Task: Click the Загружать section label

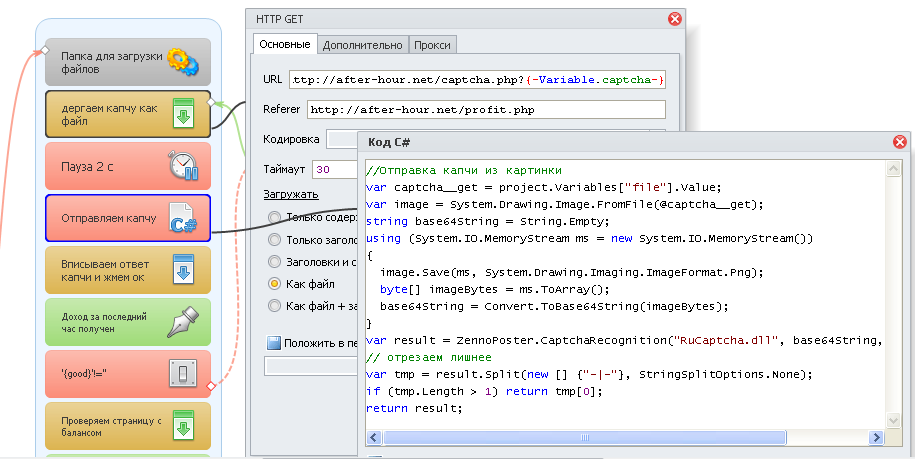Action: tap(291, 194)
